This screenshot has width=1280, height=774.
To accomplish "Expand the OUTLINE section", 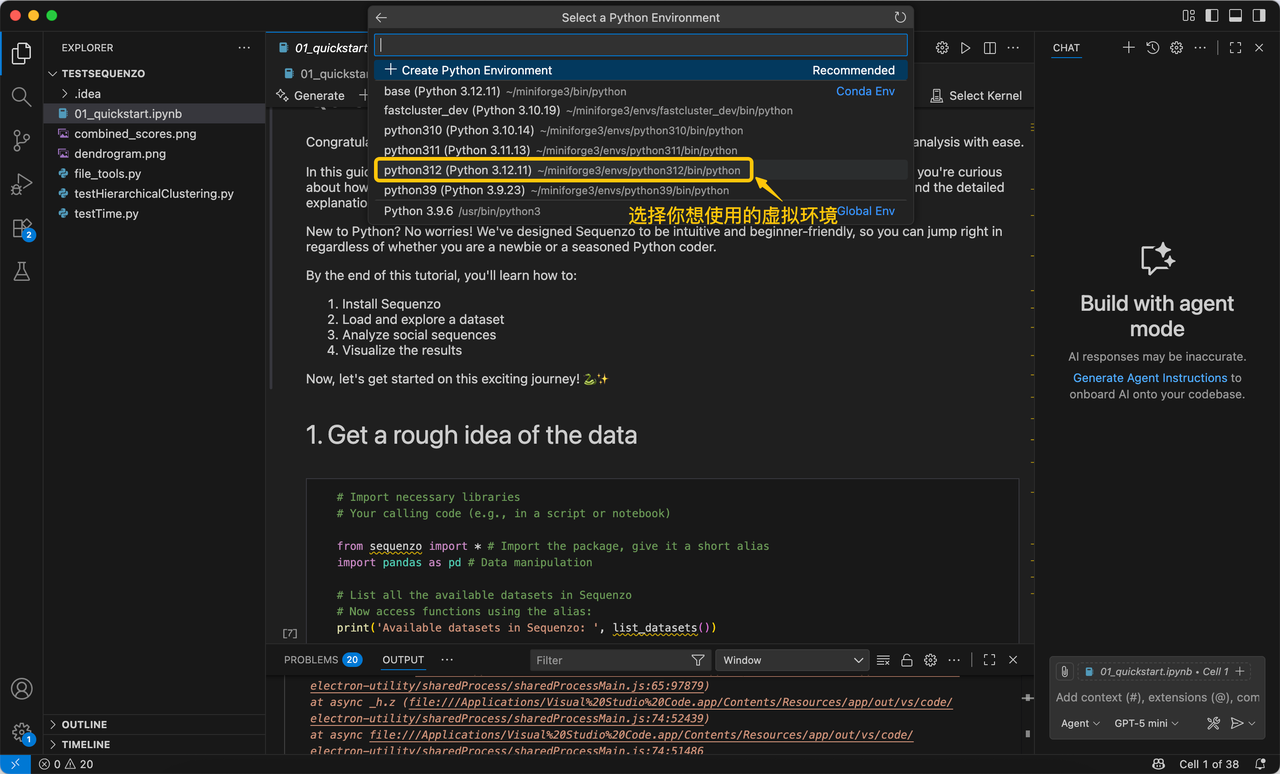I will pyautogui.click(x=84, y=724).
